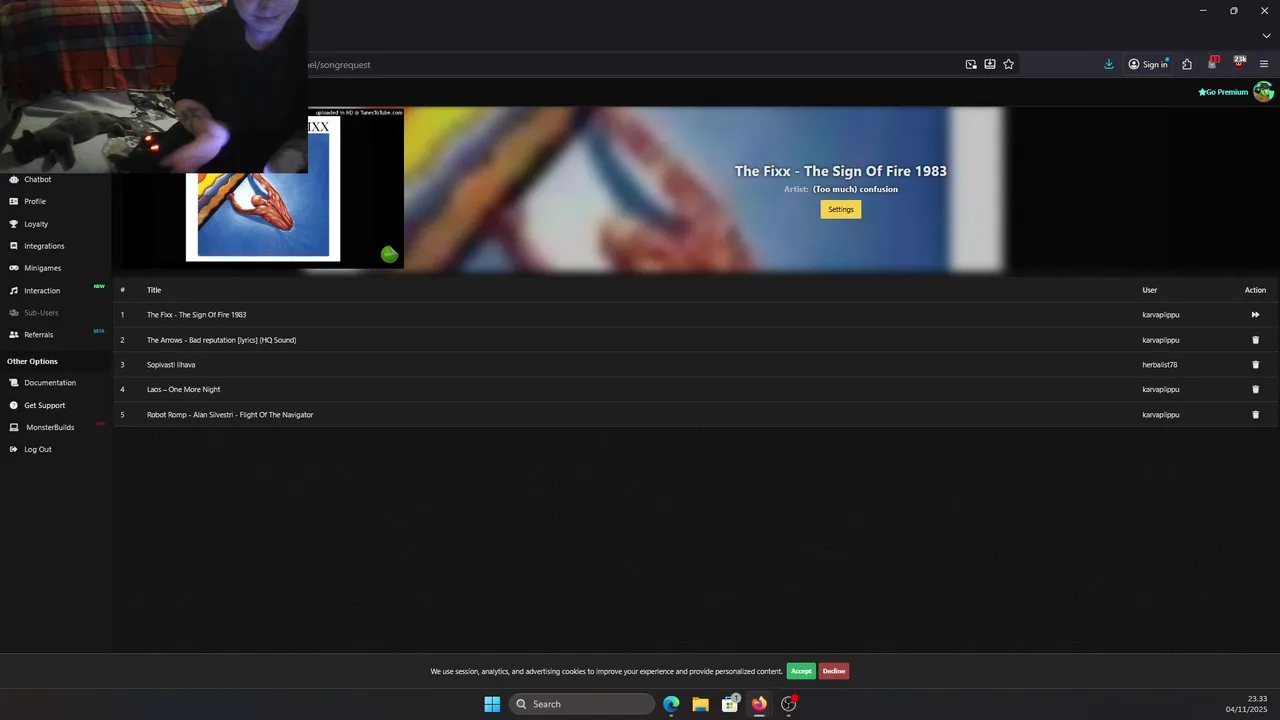The width and height of the screenshot is (1280, 720).
Task: Open File Explorer from the taskbar
Action: coord(700,704)
